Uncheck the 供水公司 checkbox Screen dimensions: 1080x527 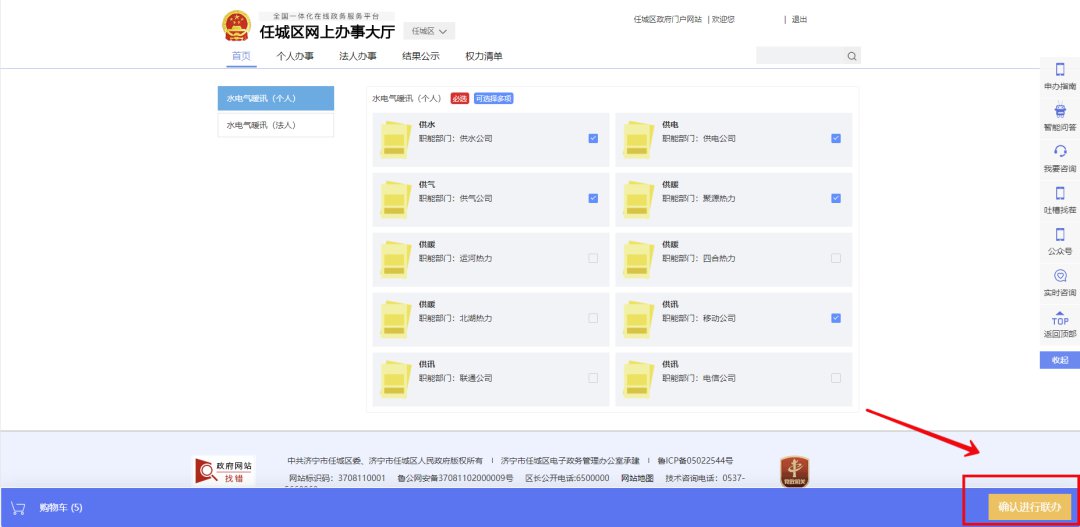593,138
